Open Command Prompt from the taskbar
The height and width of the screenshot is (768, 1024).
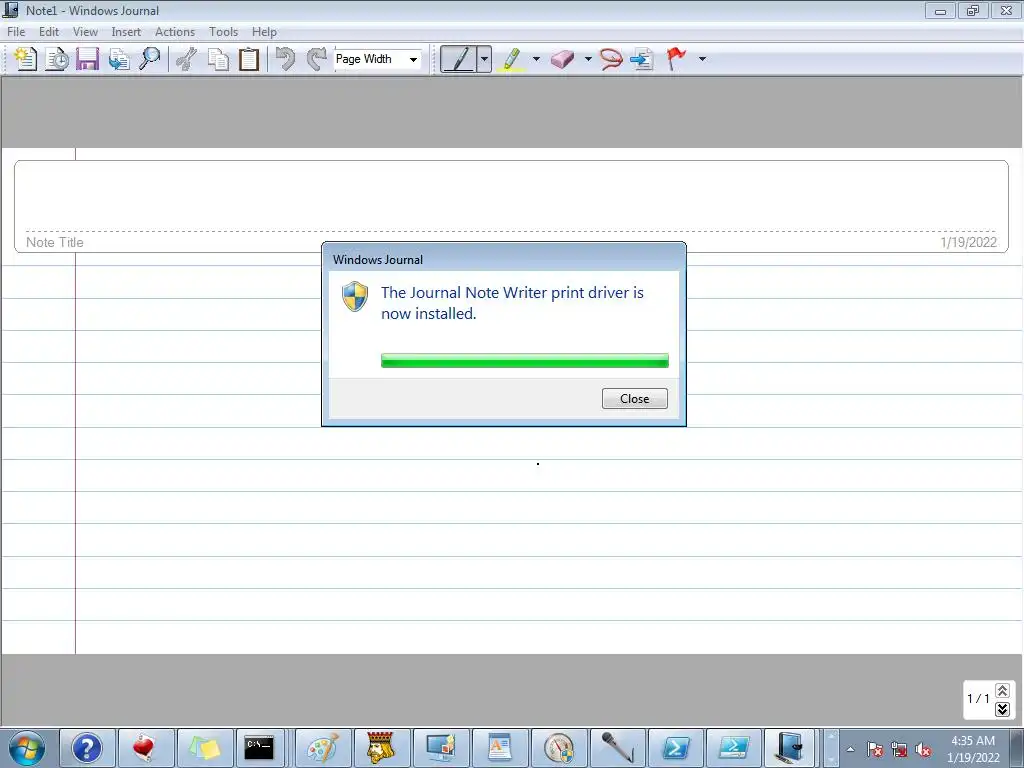point(259,748)
